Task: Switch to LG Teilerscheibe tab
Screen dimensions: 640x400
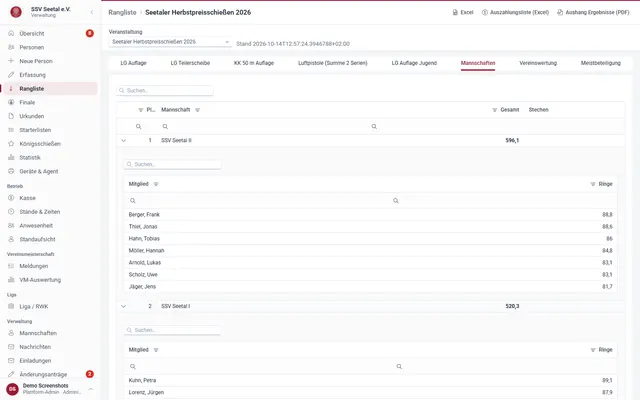Action: 190,63
